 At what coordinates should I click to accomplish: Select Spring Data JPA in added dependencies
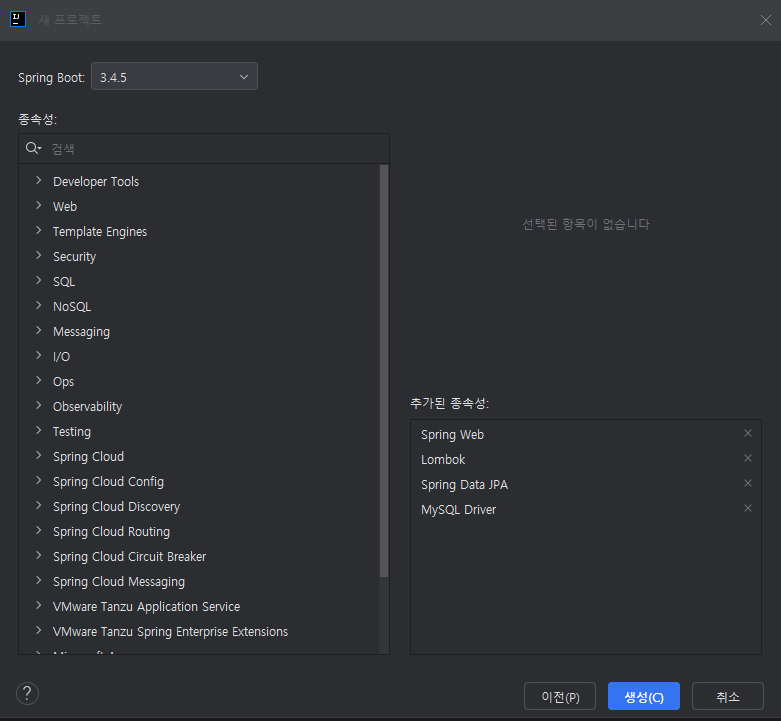464,484
